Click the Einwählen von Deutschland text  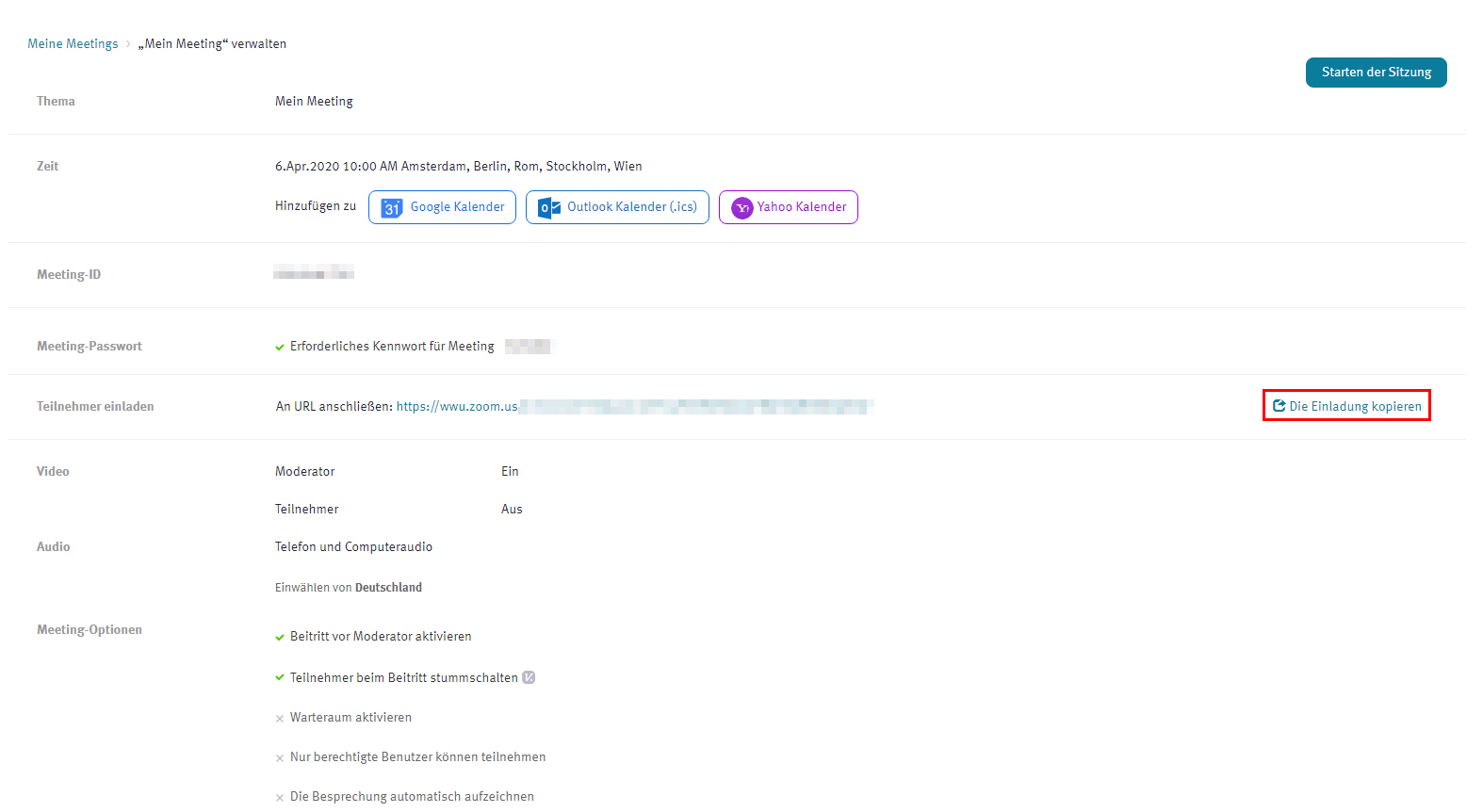[x=349, y=587]
